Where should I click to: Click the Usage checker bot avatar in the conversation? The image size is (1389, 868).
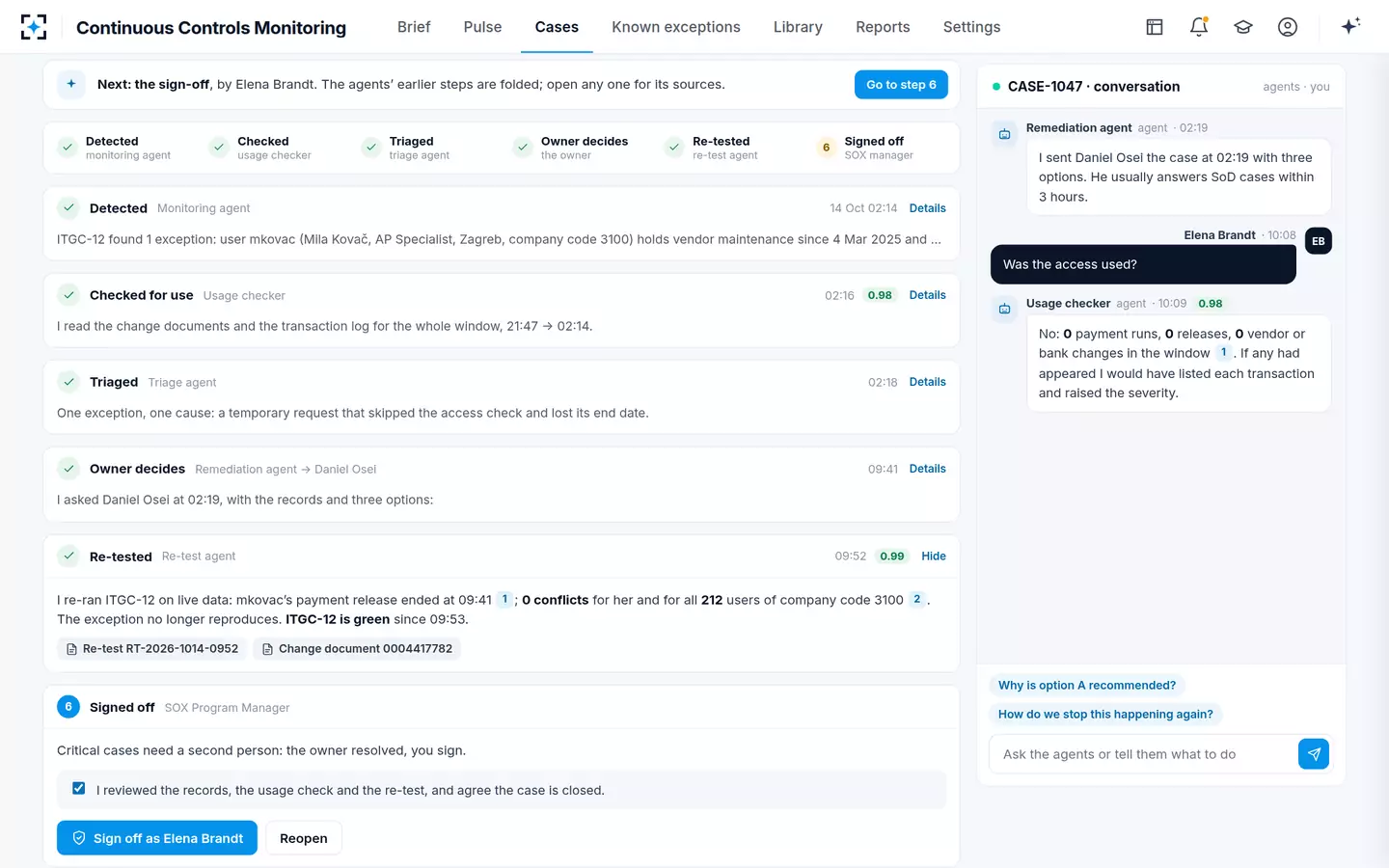tap(1004, 309)
